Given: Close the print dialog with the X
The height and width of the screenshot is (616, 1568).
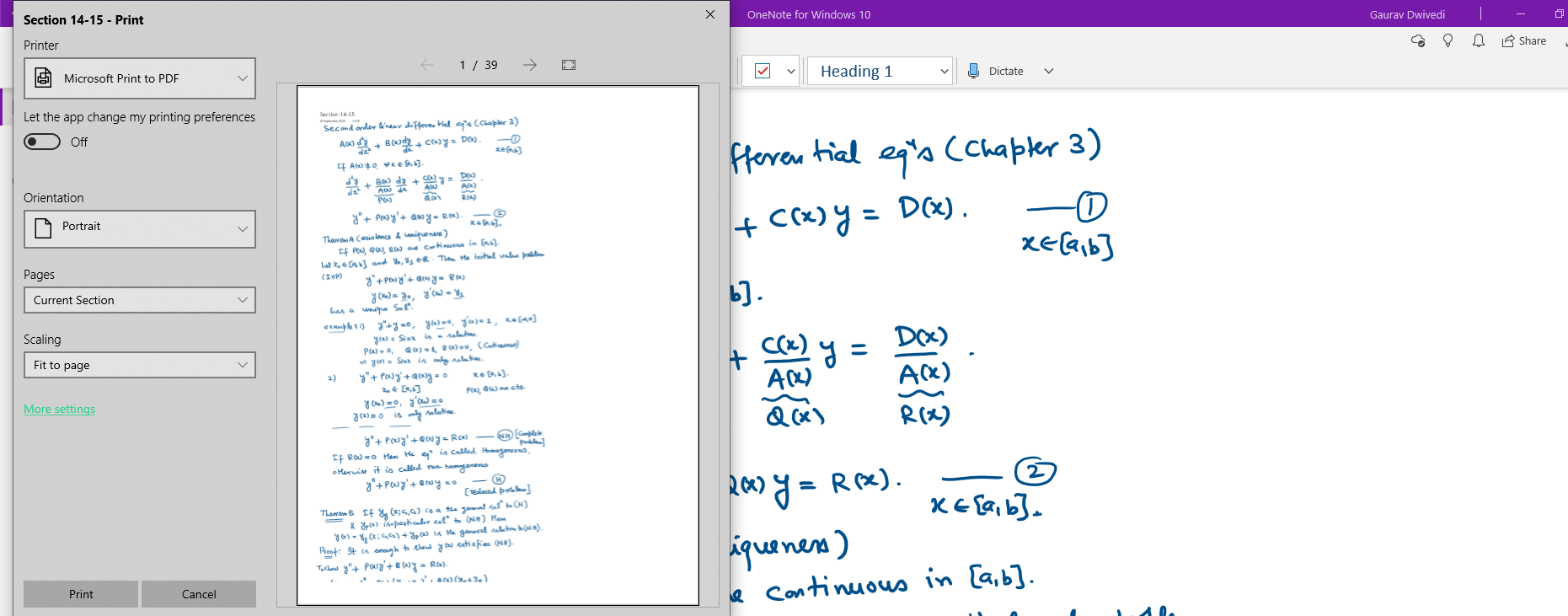Looking at the screenshot, I should [x=710, y=14].
